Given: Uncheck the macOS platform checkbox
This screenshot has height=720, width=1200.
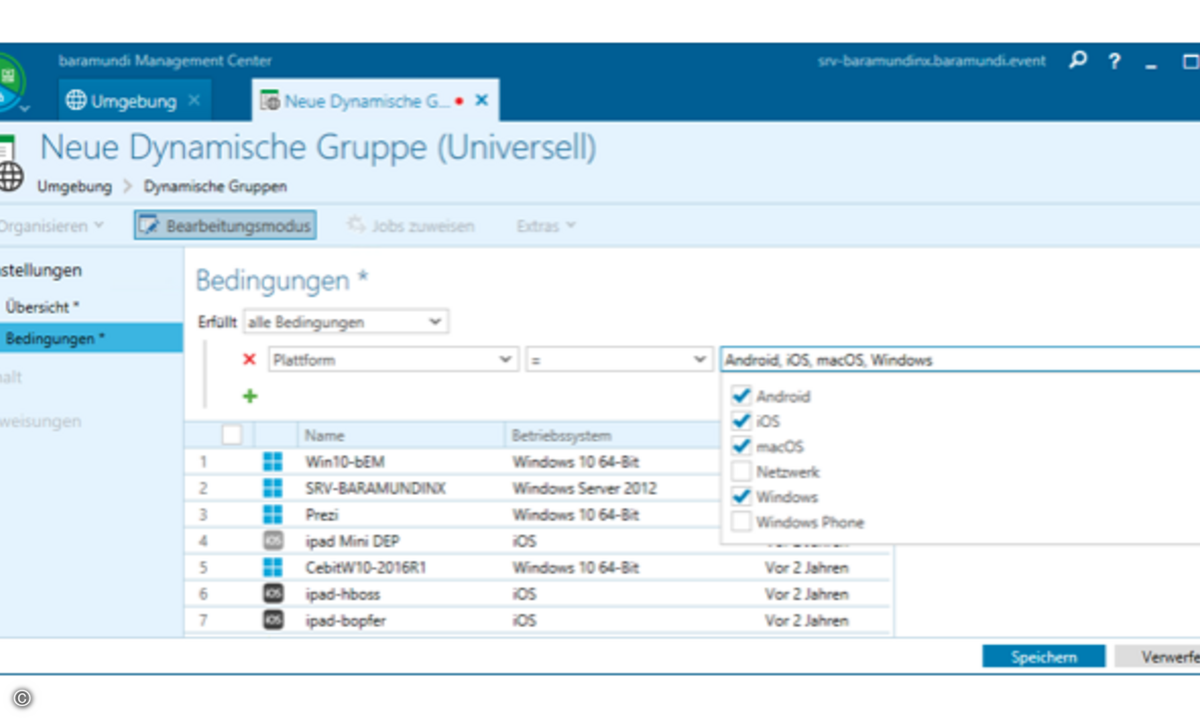Looking at the screenshot, I should (741, 446).
